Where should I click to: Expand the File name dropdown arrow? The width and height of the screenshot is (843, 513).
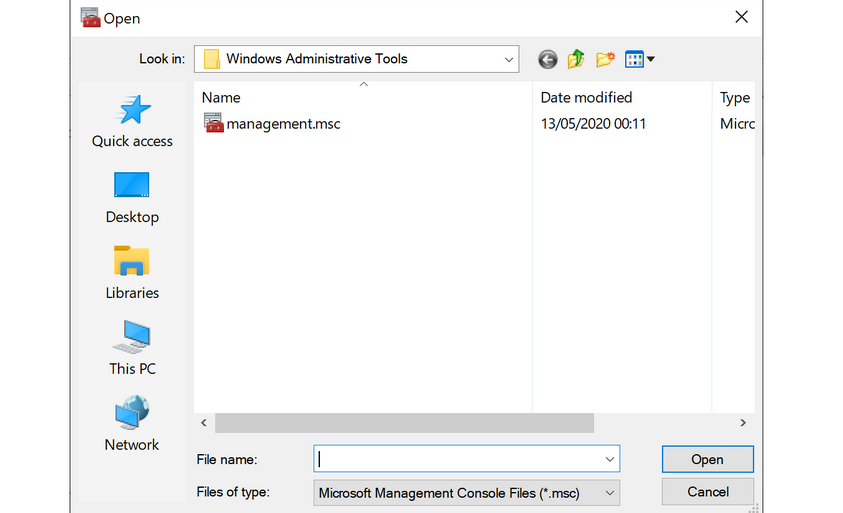point(610,459)
